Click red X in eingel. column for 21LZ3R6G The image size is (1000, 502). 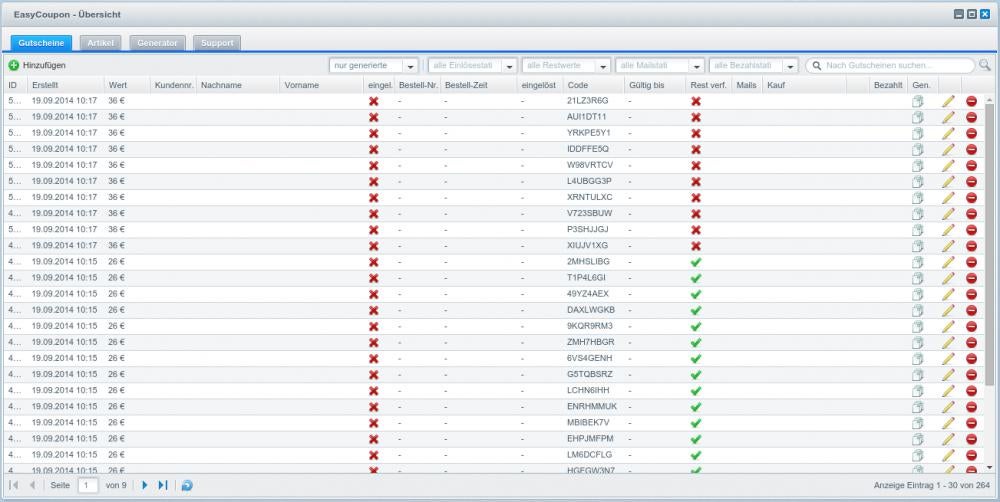point(374,101)
